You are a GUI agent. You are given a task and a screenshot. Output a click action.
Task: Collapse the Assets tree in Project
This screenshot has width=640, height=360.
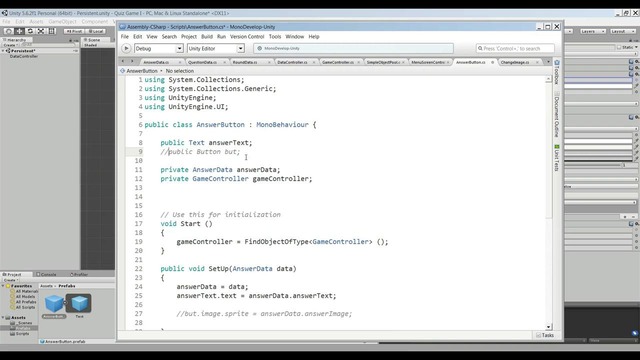coord(3,318)
